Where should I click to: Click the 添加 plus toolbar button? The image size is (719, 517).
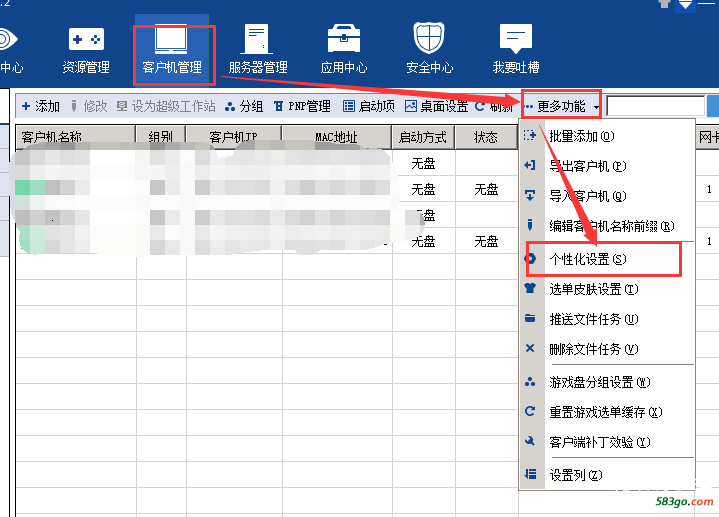click(41, 106)
